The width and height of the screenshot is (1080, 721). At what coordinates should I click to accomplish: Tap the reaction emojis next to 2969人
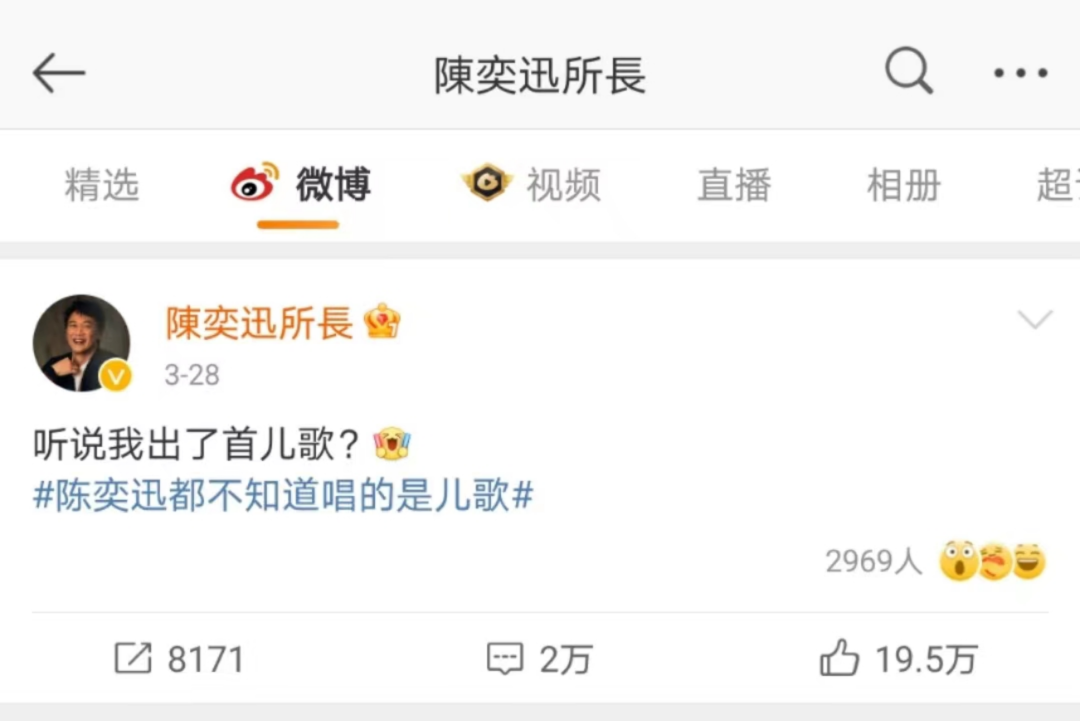pos(993,561)
